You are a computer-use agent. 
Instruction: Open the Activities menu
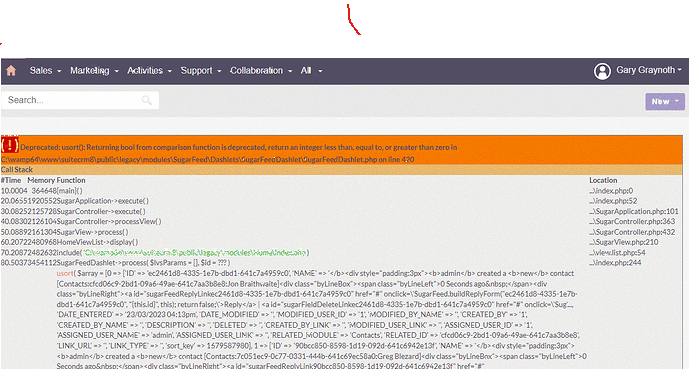[x=149, y=70]
